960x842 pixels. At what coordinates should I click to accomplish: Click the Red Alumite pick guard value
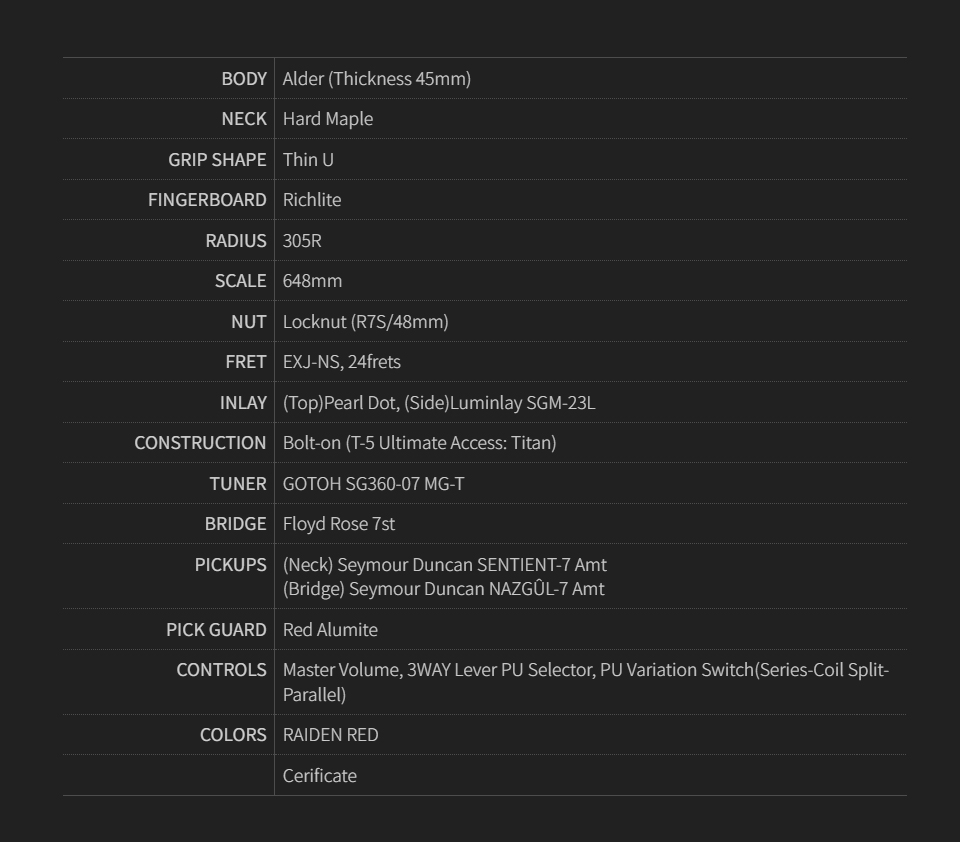coord(330,630)
